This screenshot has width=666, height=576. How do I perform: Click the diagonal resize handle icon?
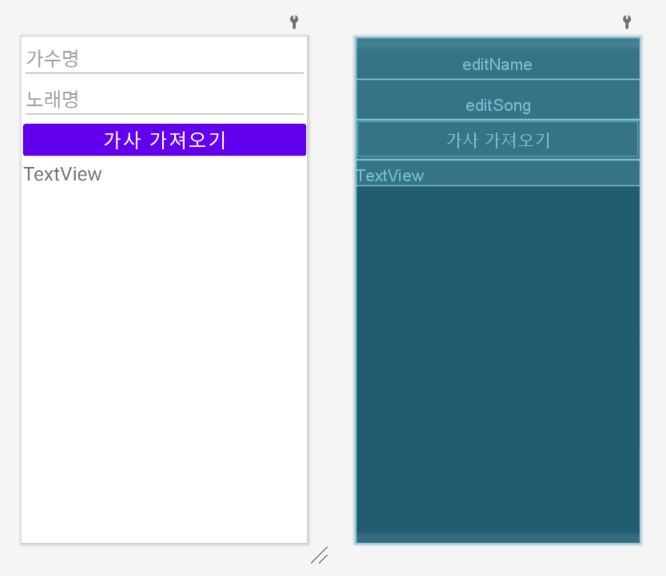(x=319, y=555)
